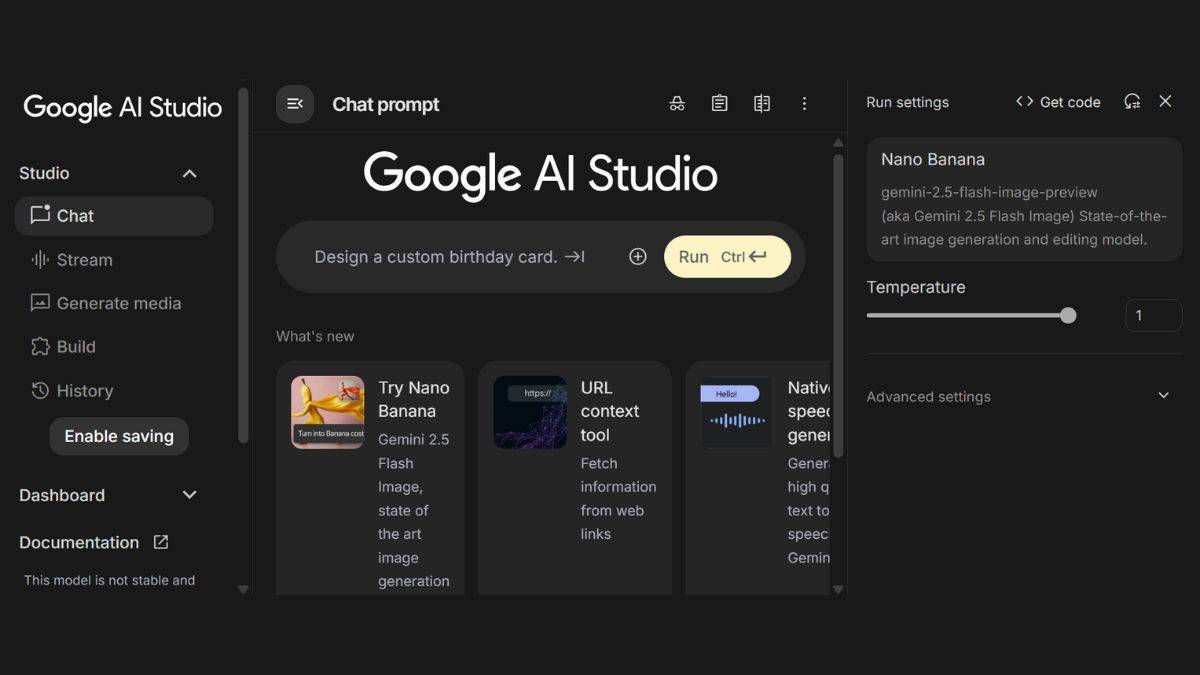The width and height of the screenshot is (1200, 675).
Task: Select Stream in the sidebar
Action: 84,260
